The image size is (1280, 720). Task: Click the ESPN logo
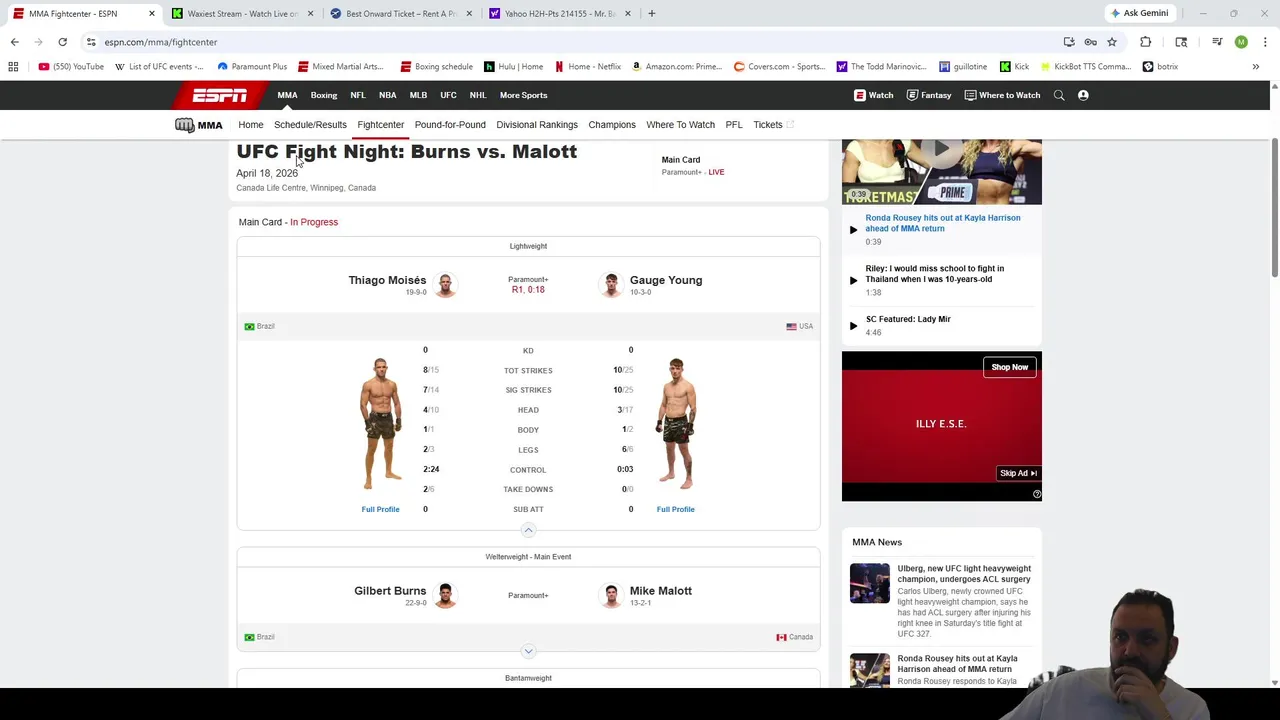(220, 95)
